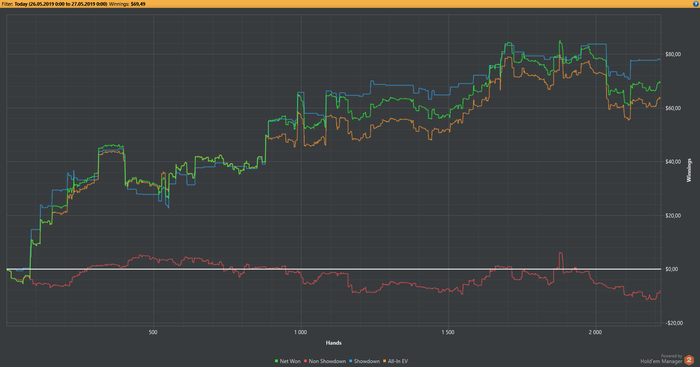This screenshot has height=367, width=700.
Task: Click the $60,00 y-axis label
Action: pyautogui.click(x=673, y=108)
